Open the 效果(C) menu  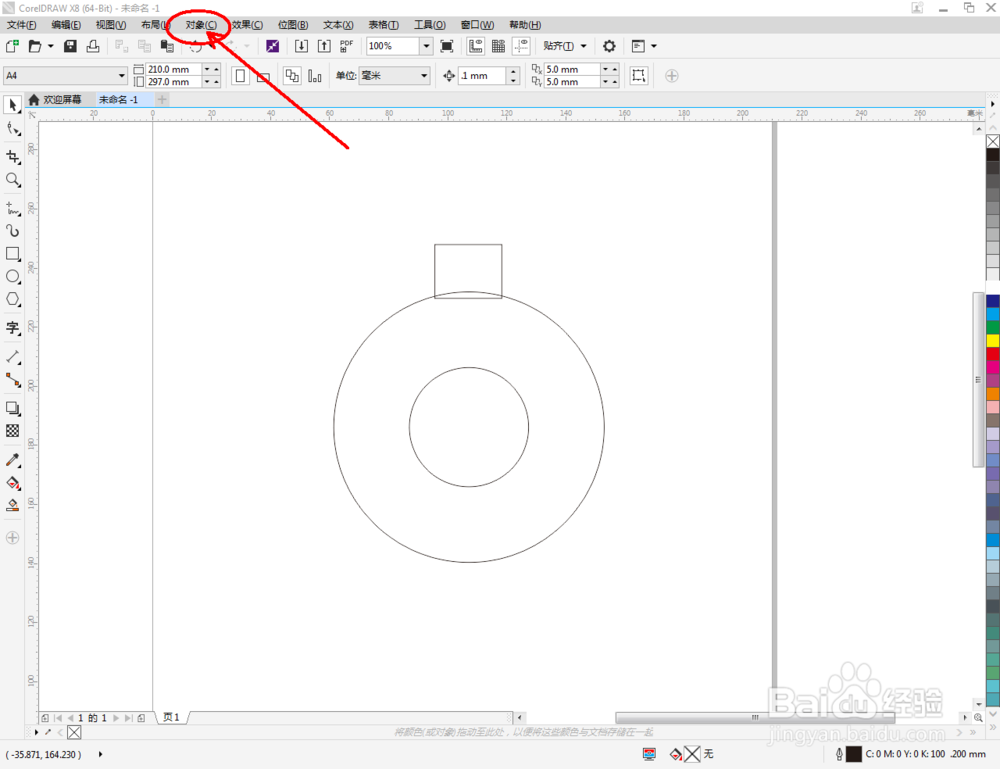click(x=247, y=25)
